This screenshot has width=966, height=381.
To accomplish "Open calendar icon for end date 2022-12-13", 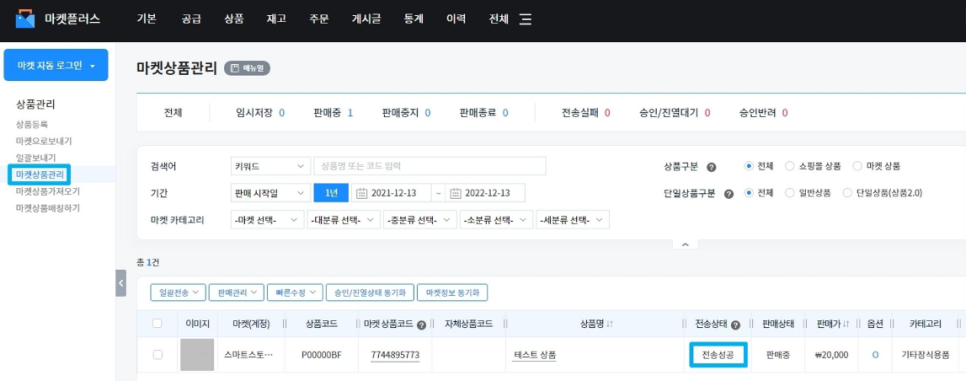I will click(x=455, y=193).
